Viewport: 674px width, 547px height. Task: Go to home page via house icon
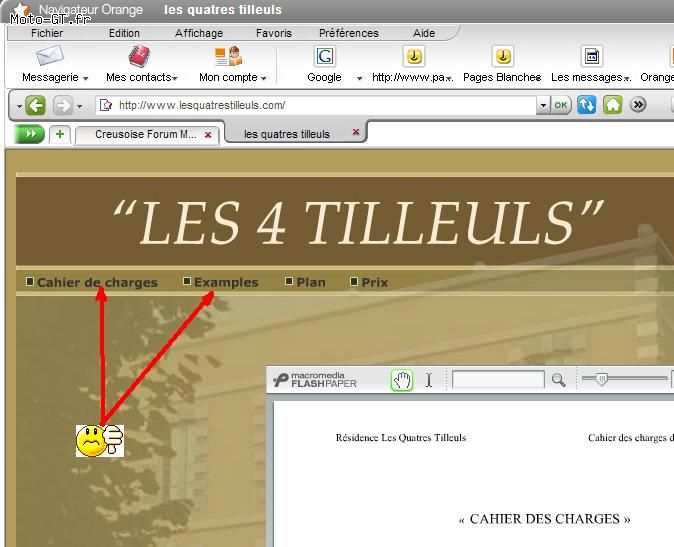(x=613, y=105)
